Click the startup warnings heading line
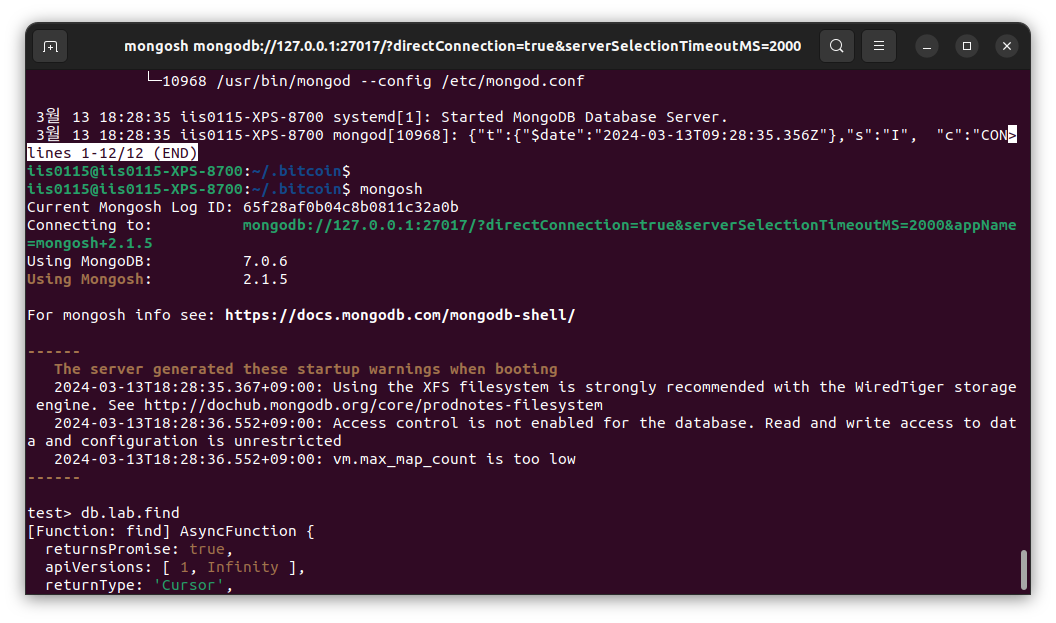Screen dimensions: 1056x623 306,369
